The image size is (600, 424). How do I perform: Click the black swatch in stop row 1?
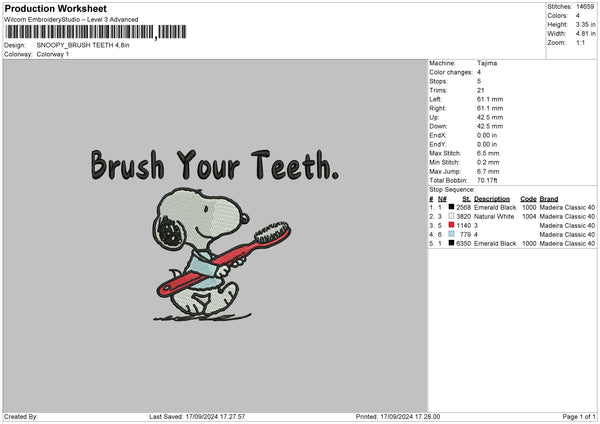(x=451, y=207)
